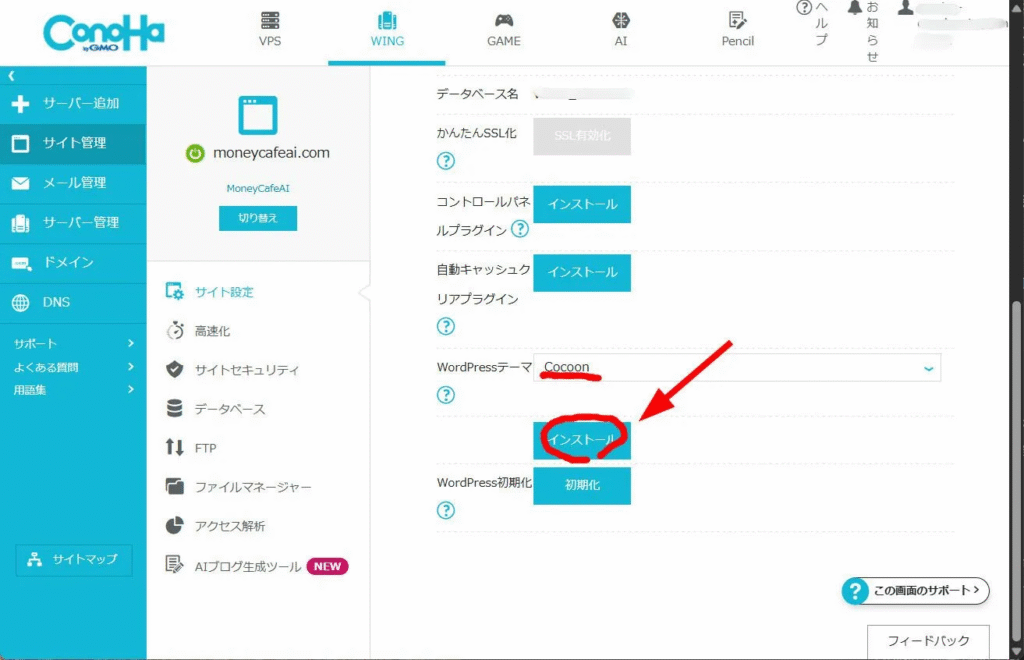This screenshot has width=1024, height=660.
Task: Click the データベース cylinder icon
Action: point(174,409)
